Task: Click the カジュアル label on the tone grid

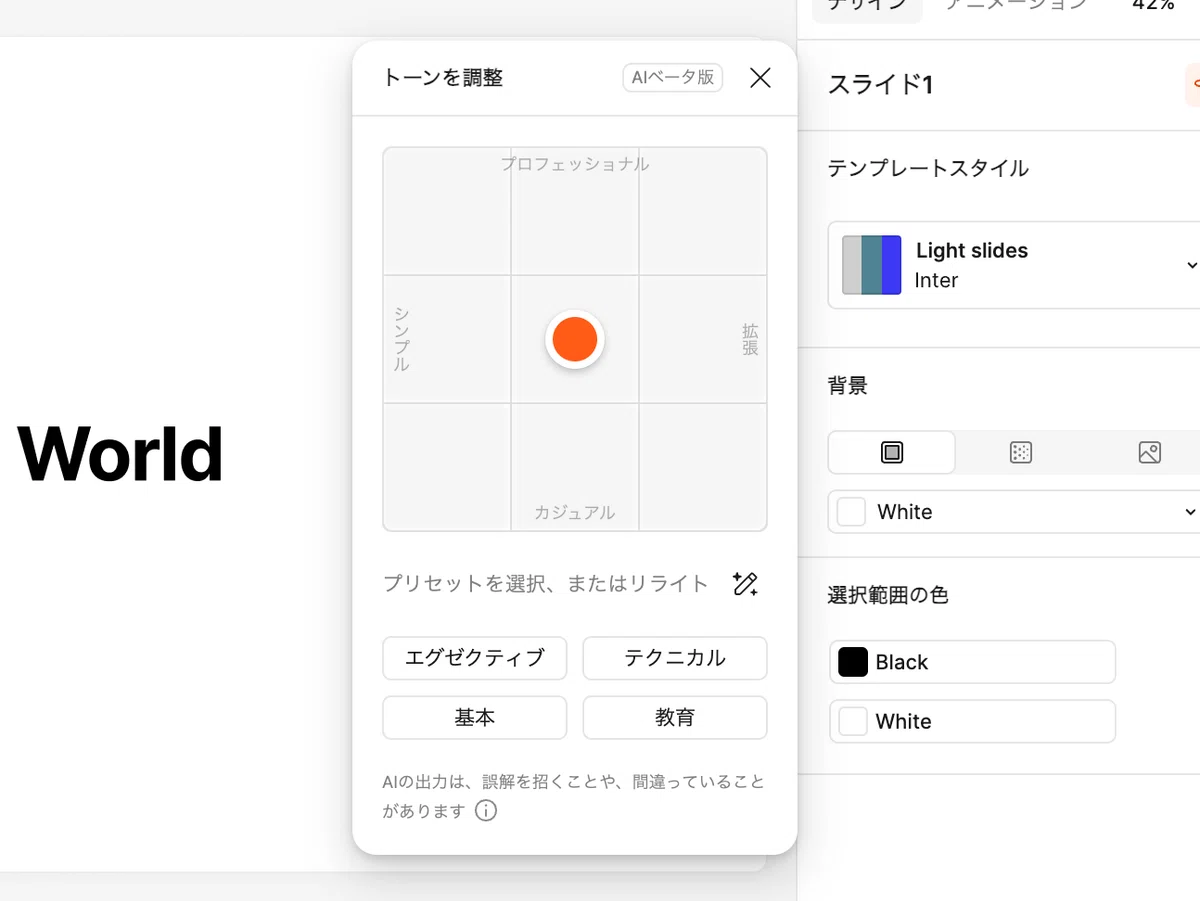Action: (x=575, y=513)
